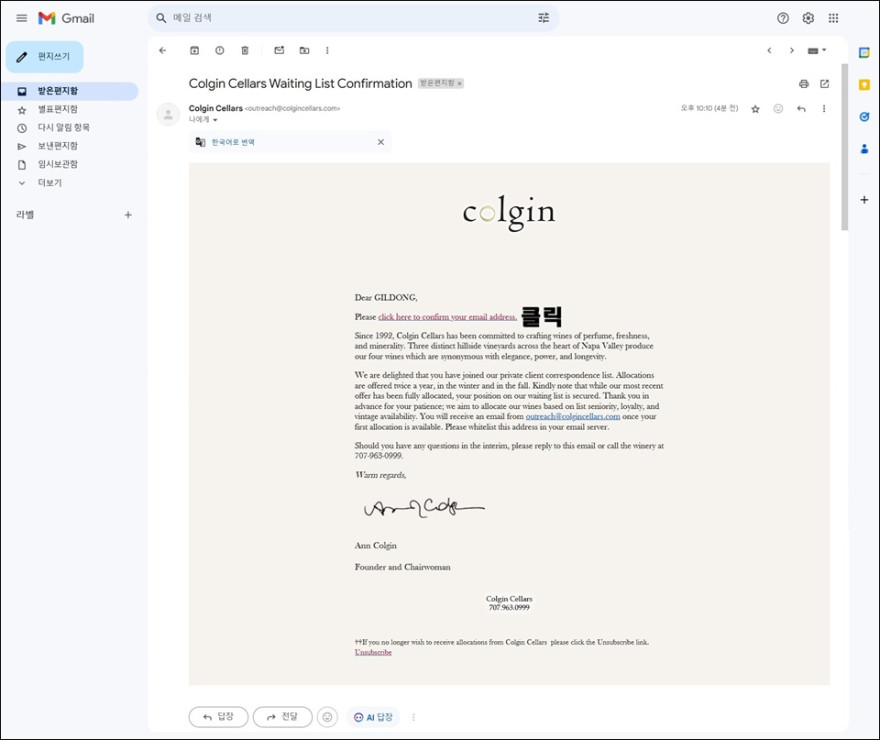
Task: Click the 답장 reply button
Action: 218,717
